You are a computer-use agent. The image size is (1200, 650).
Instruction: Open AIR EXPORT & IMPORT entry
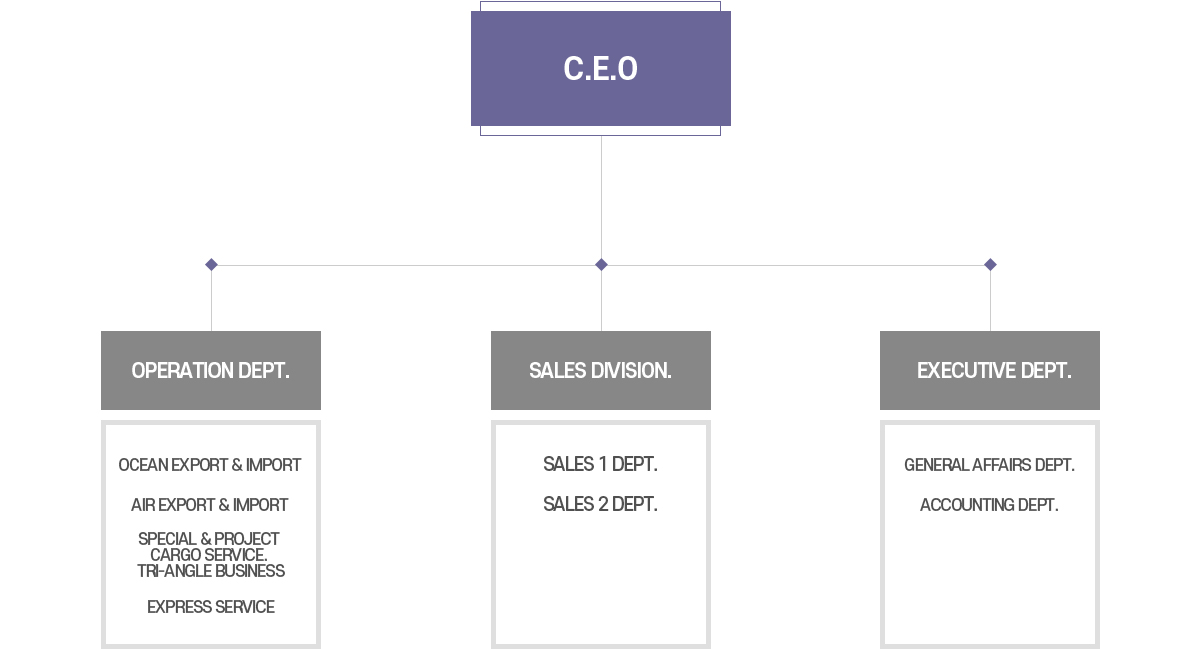pos(210,505)
